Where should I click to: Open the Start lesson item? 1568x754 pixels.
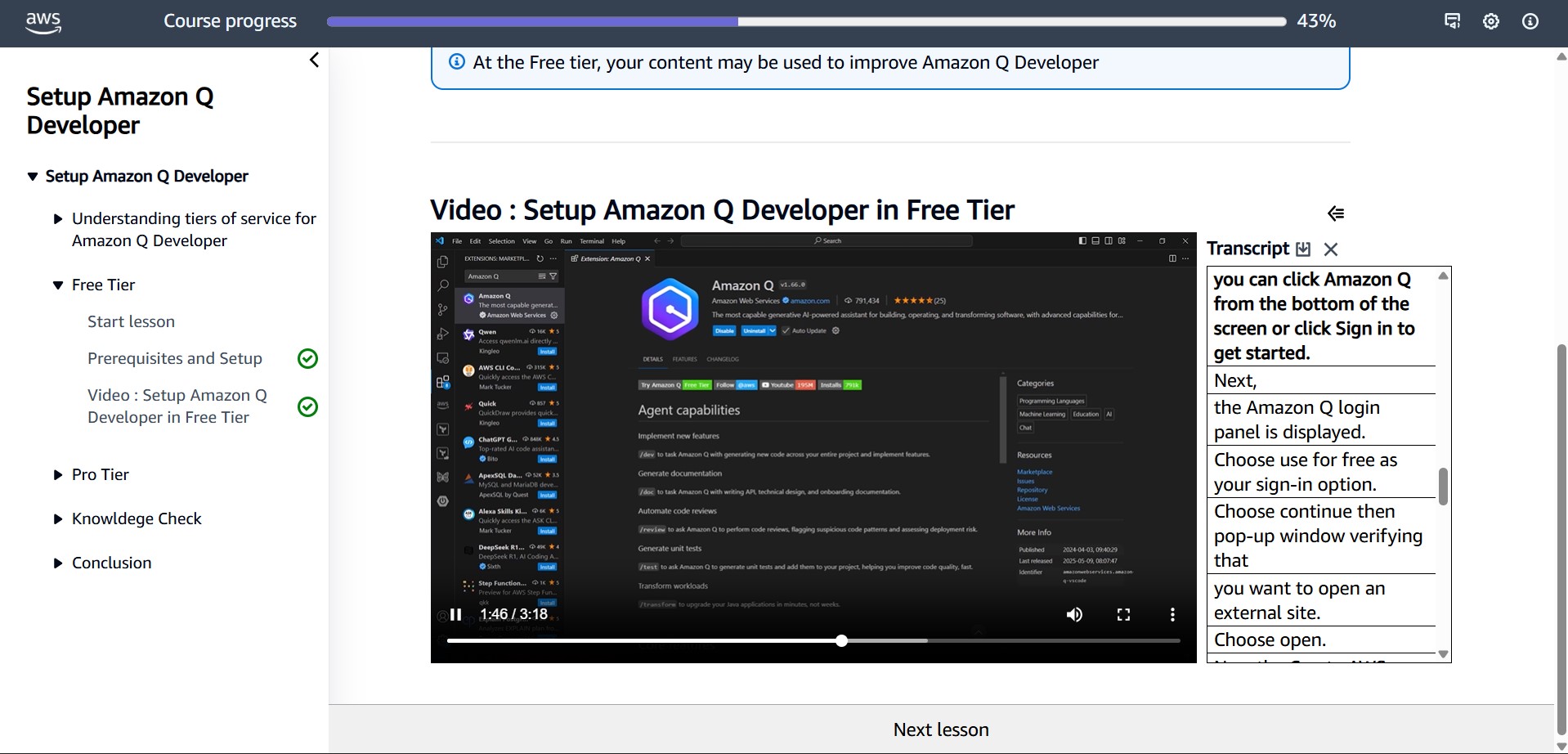(131, 321)
